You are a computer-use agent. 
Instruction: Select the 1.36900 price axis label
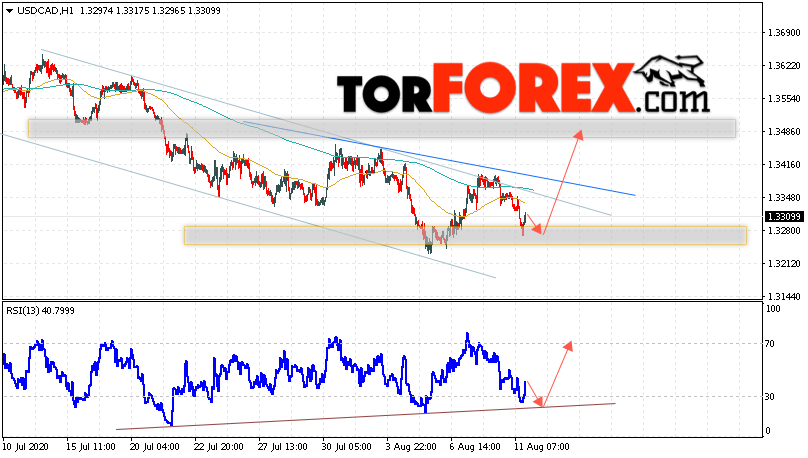pyautogui.click(x=784, y=33)
